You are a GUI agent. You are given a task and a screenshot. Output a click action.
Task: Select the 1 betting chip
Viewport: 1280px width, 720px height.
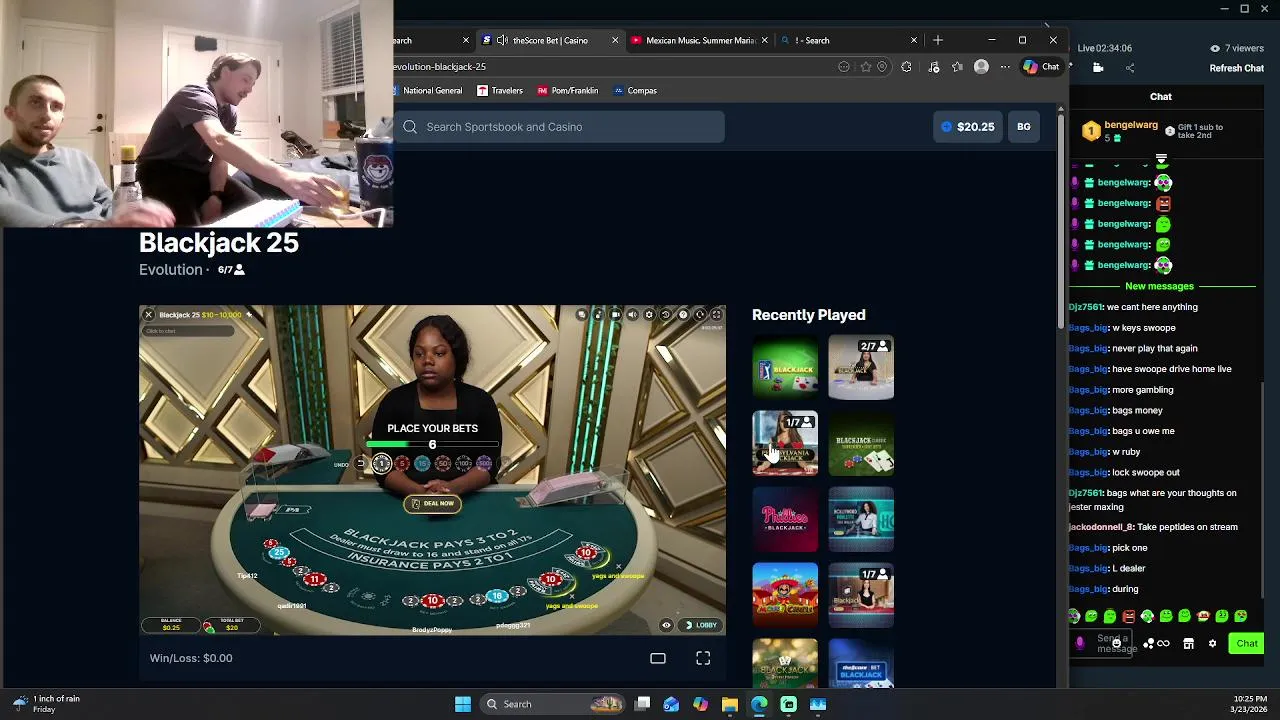pos(381,463)
